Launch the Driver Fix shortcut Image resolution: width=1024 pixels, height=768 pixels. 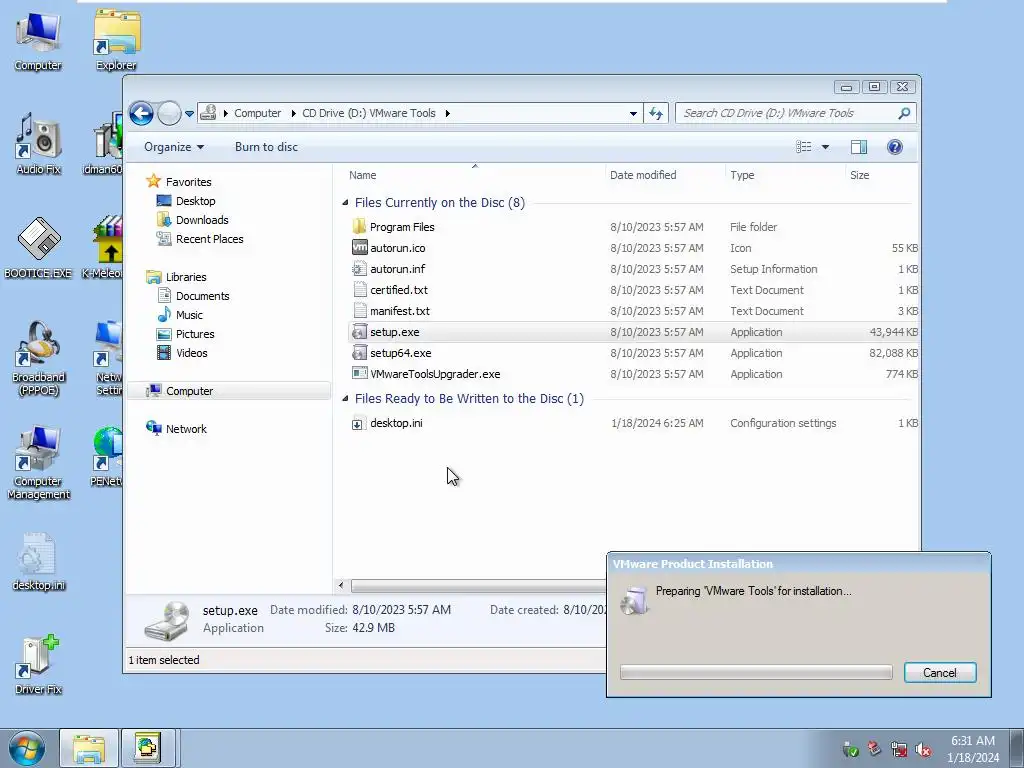coord(39,664)
